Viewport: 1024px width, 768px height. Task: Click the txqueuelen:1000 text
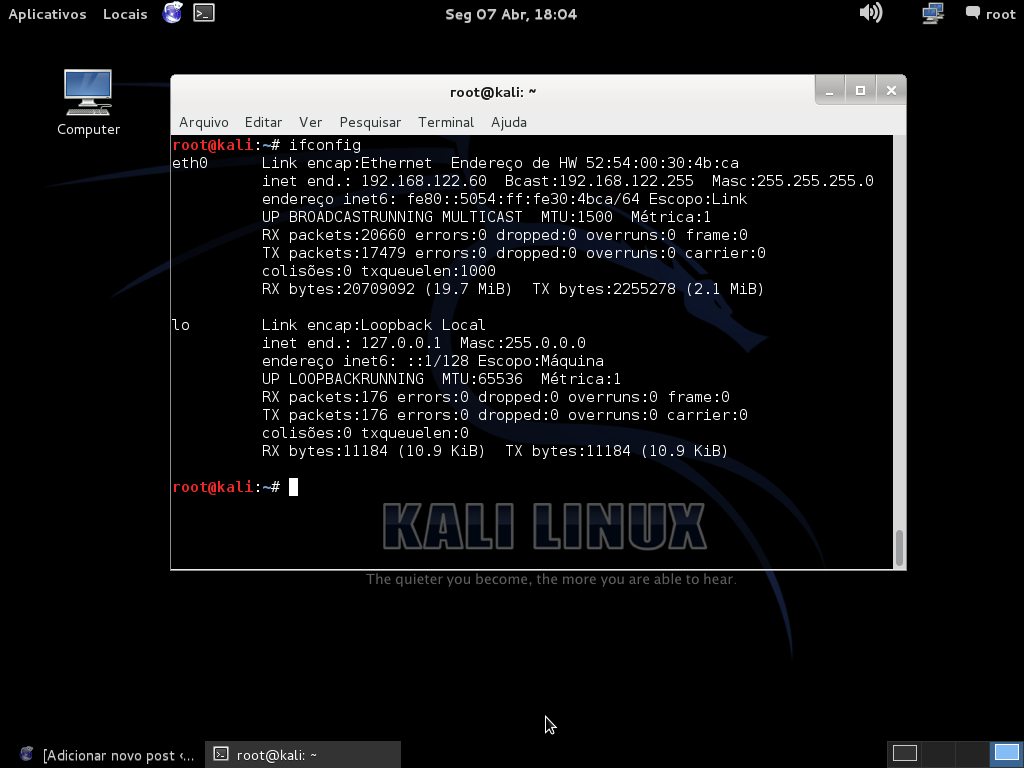click(428, 271)
